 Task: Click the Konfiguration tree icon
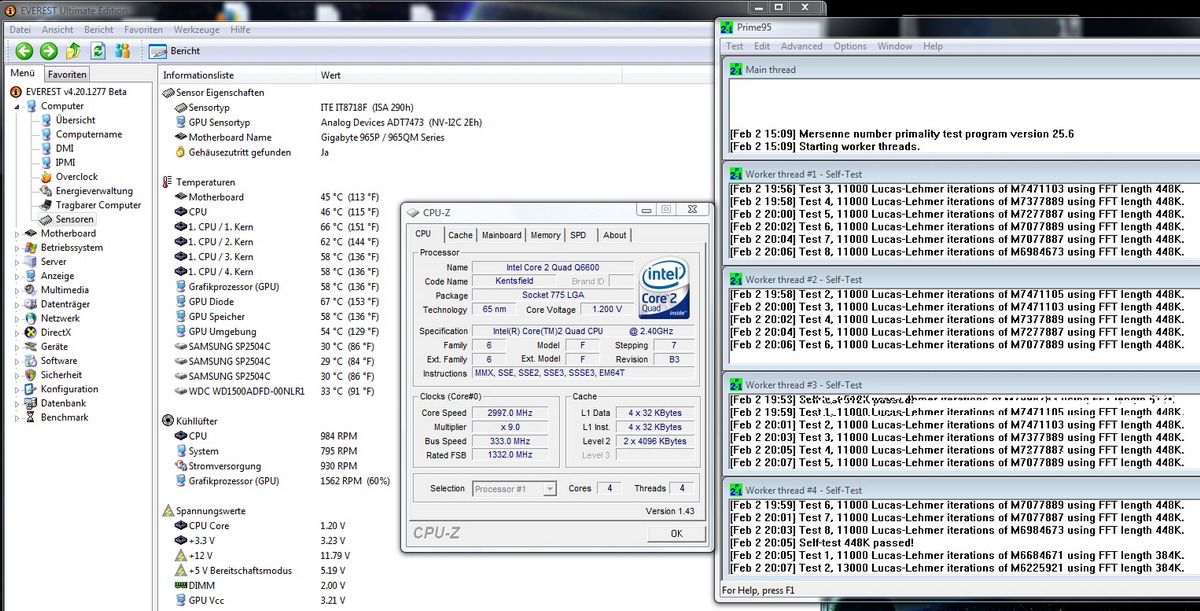point(31,389)
